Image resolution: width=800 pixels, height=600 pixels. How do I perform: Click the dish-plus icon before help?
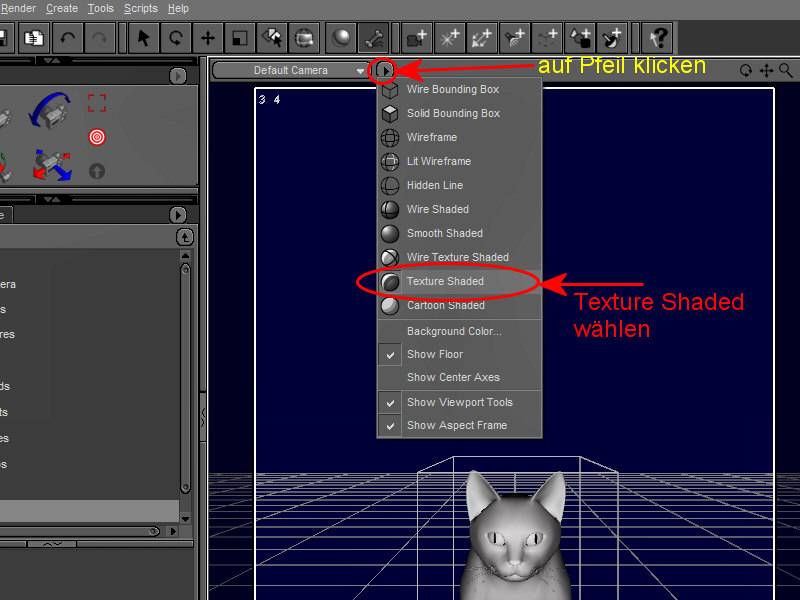coord(612,38)
